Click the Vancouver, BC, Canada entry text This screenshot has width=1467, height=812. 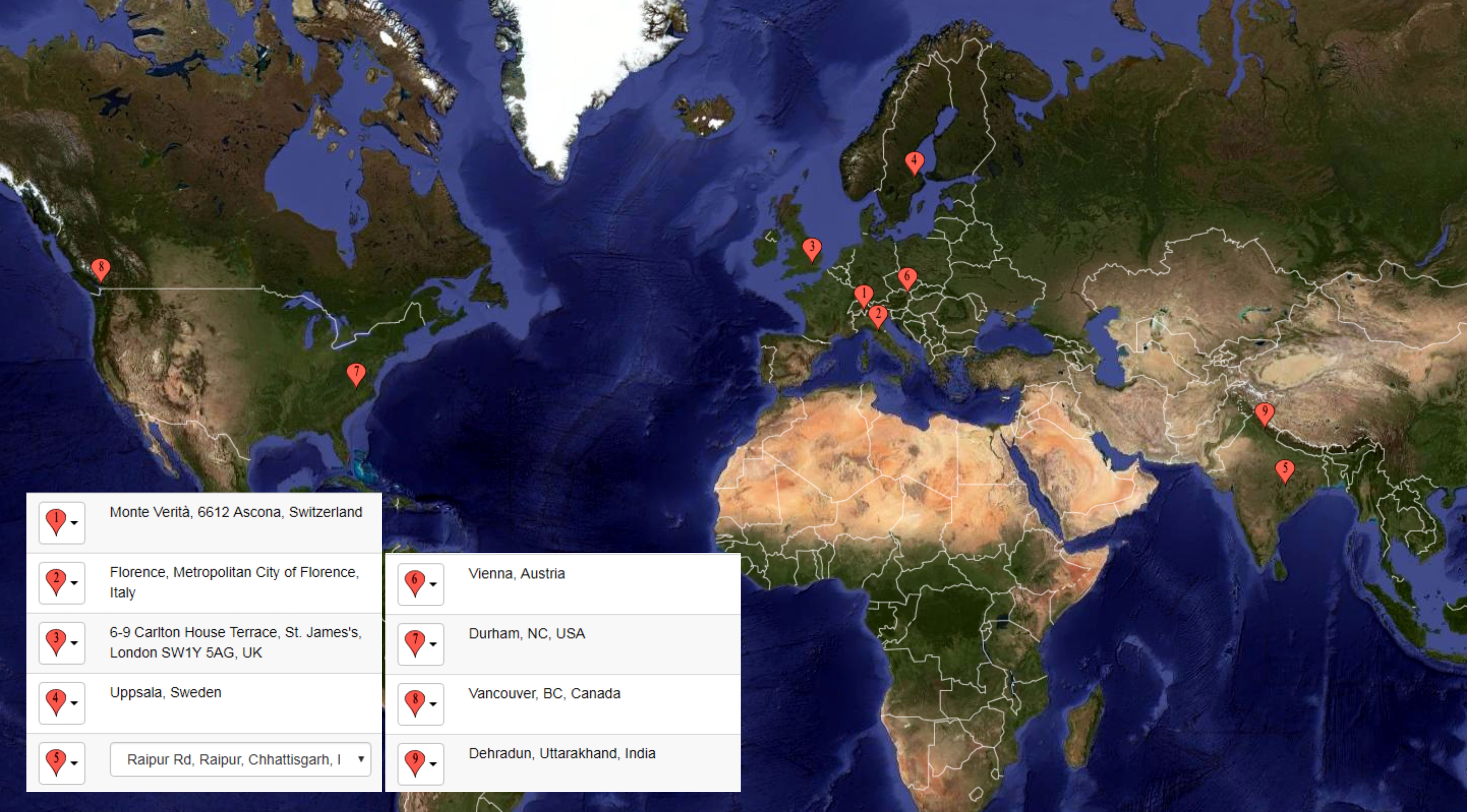pyautogui.click(x=545, y=694)
